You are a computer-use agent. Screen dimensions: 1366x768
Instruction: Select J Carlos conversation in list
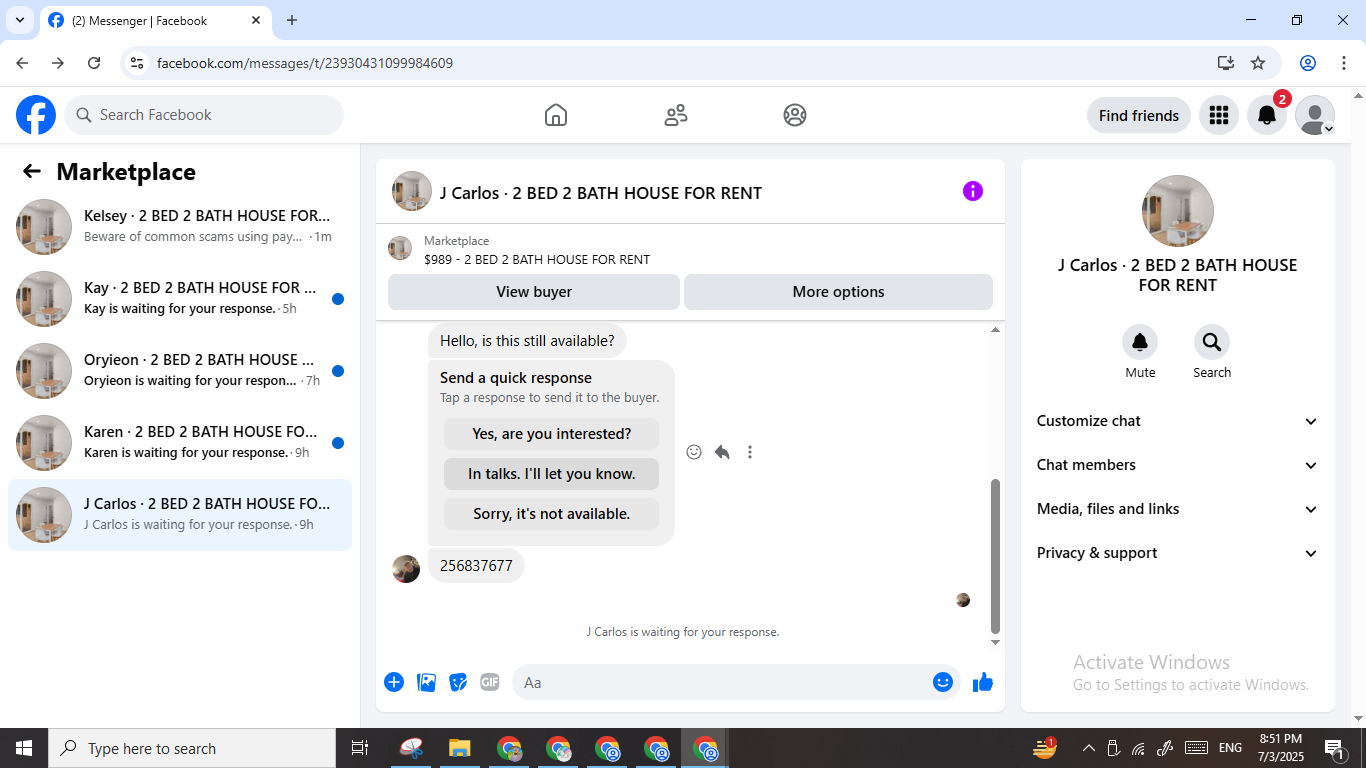point(180,515)
